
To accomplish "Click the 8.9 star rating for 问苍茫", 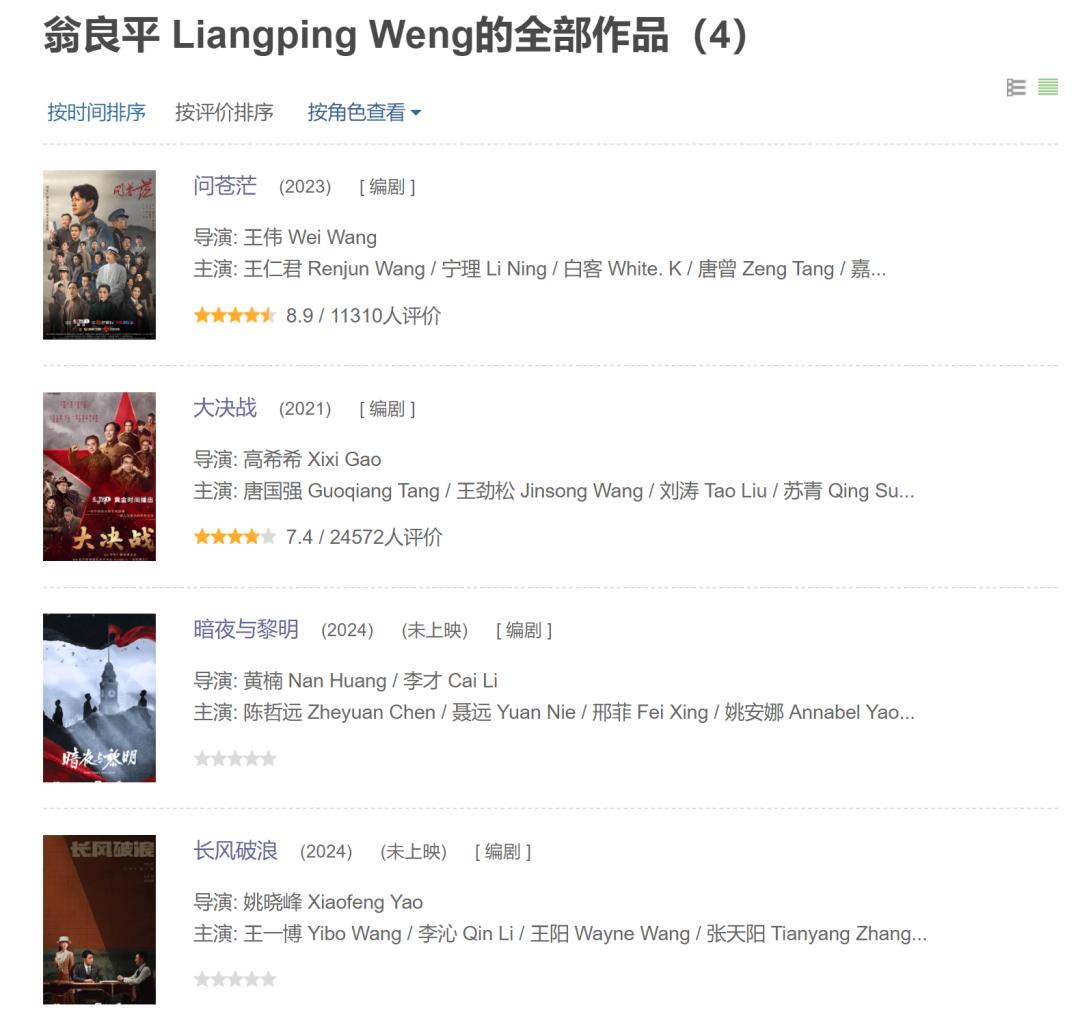I will click(x=235, y=315).
